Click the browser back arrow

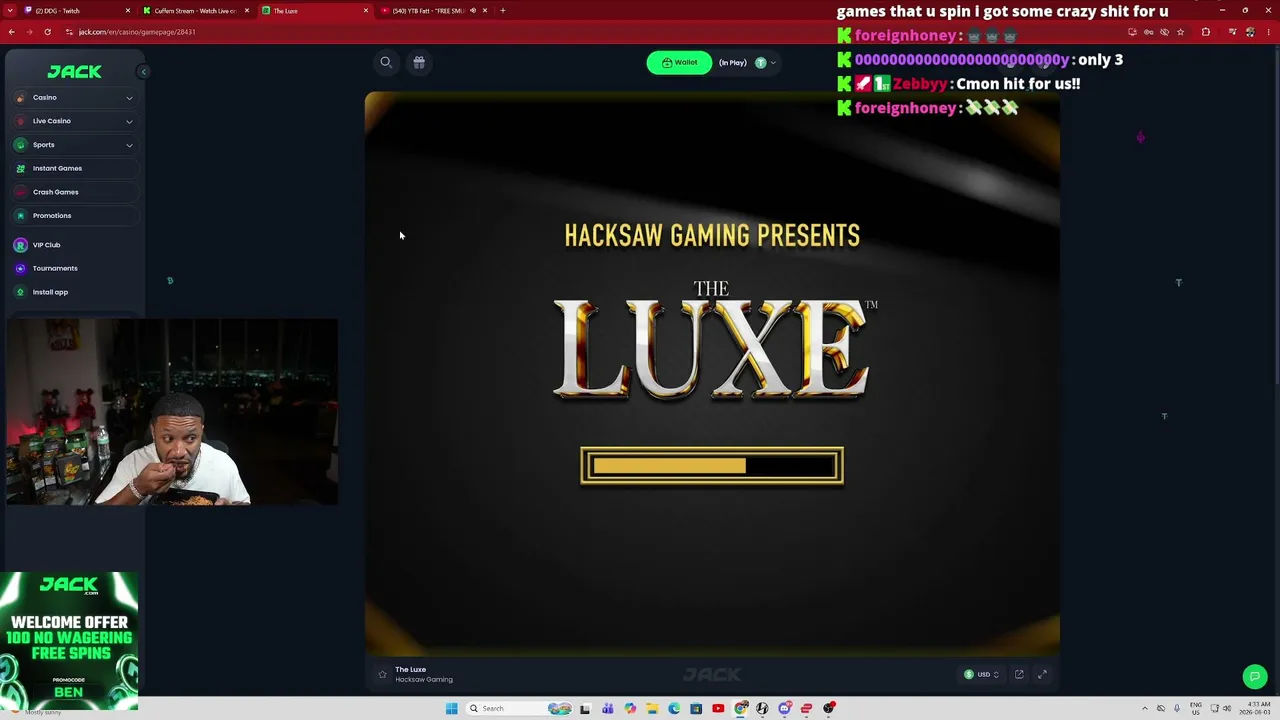12,32
